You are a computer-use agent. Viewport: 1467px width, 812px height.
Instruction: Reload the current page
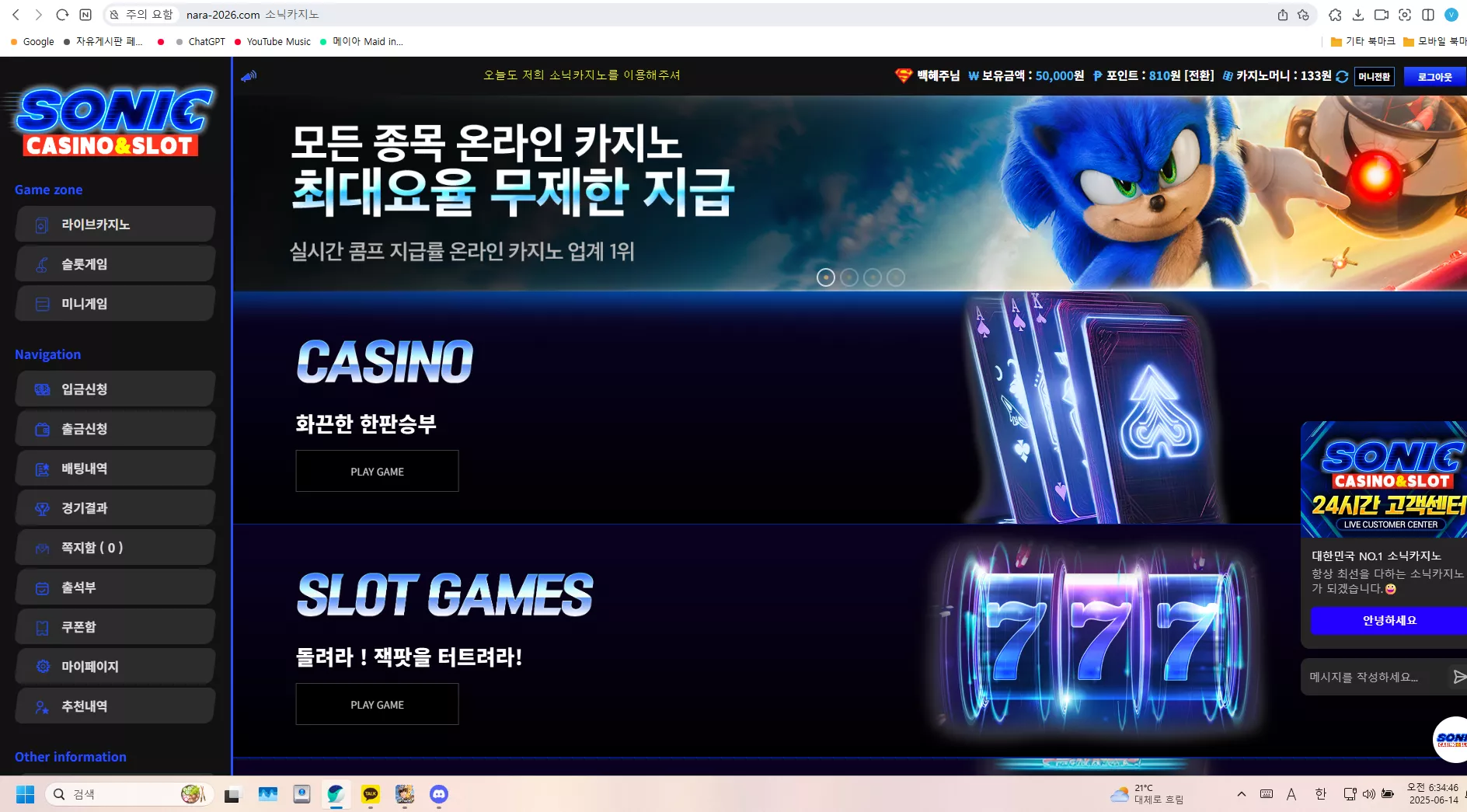click(x=62, y=15)
